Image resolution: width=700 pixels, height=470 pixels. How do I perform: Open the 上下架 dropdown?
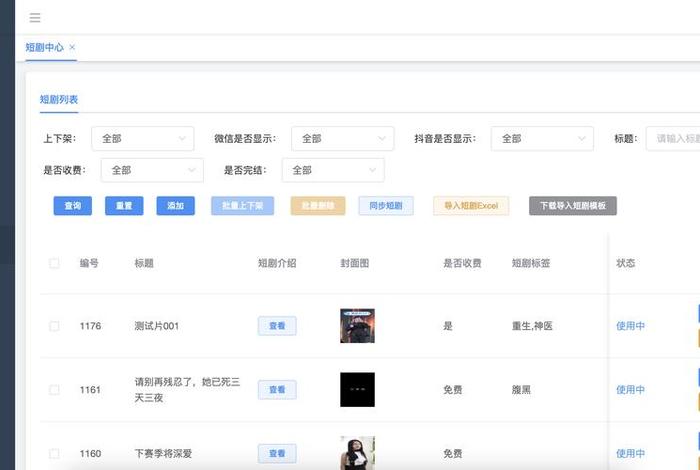point(143,138)
